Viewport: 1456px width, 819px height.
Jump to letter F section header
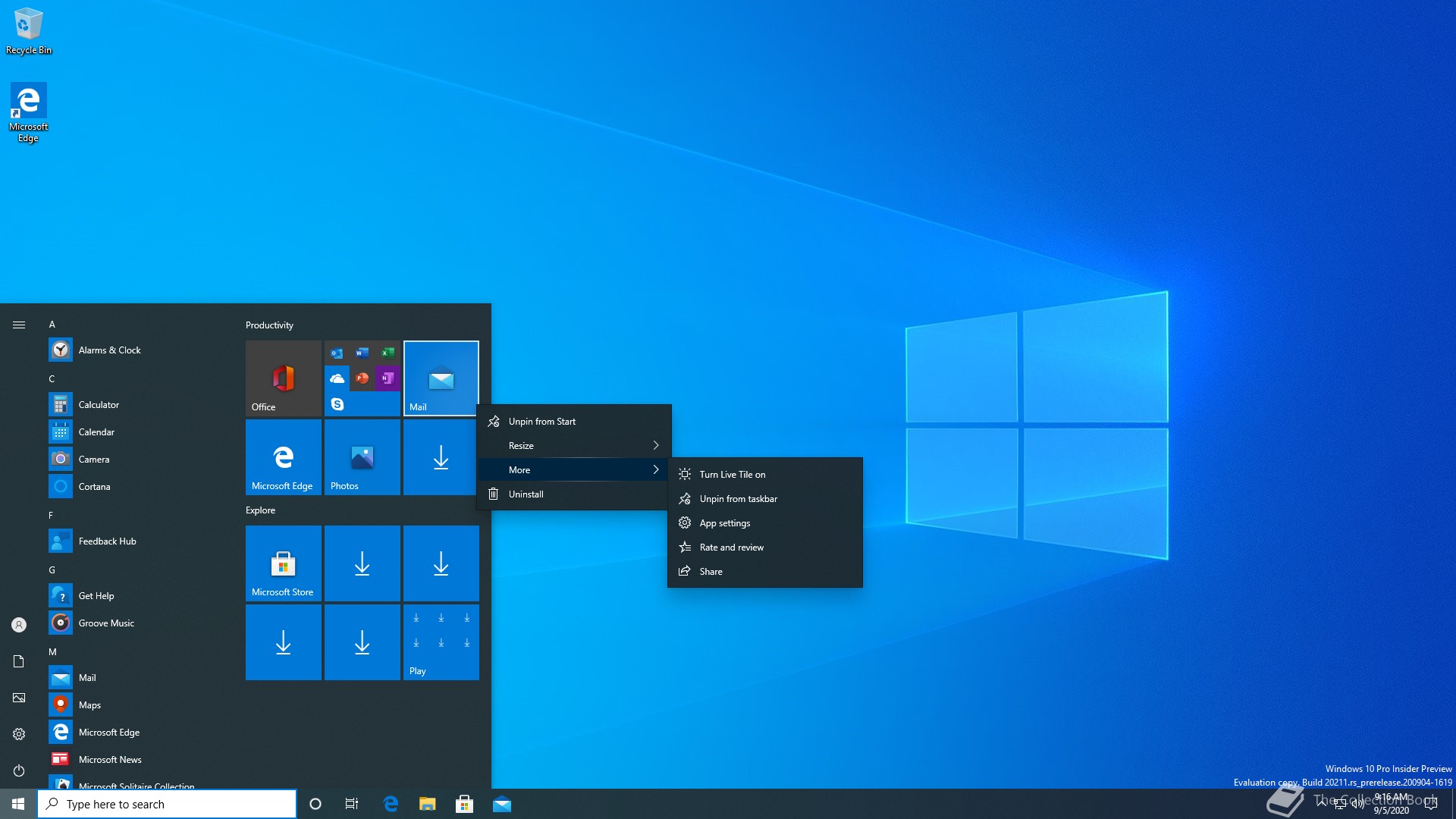click(52, 515)
